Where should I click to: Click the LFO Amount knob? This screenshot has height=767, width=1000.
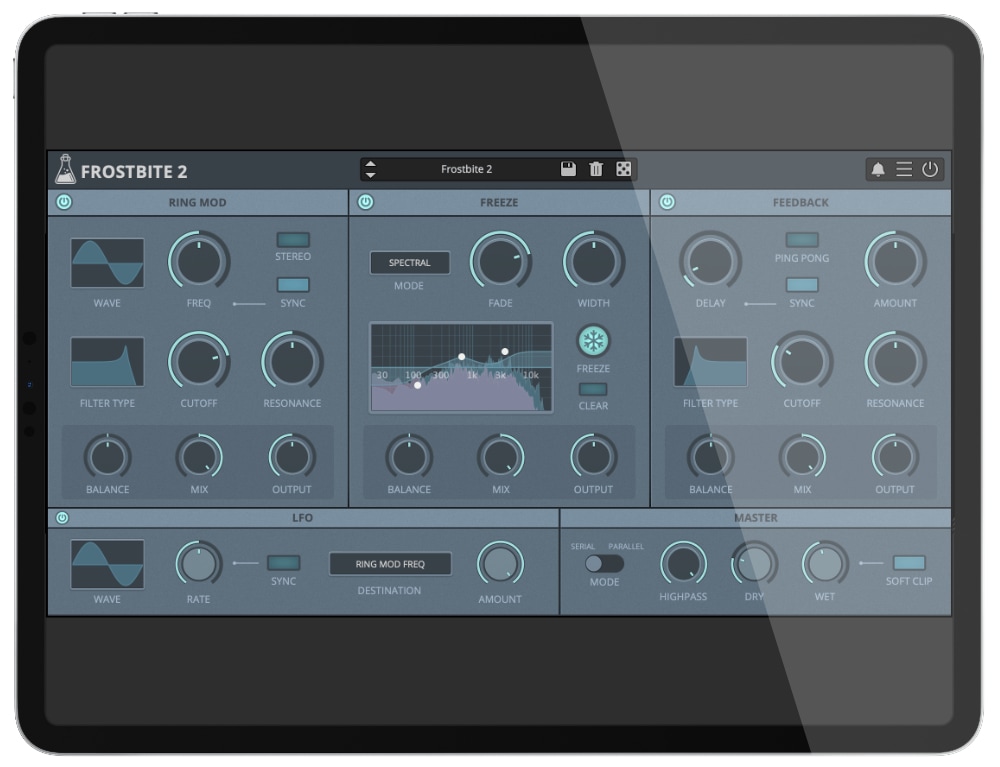[x=500, y=564]
